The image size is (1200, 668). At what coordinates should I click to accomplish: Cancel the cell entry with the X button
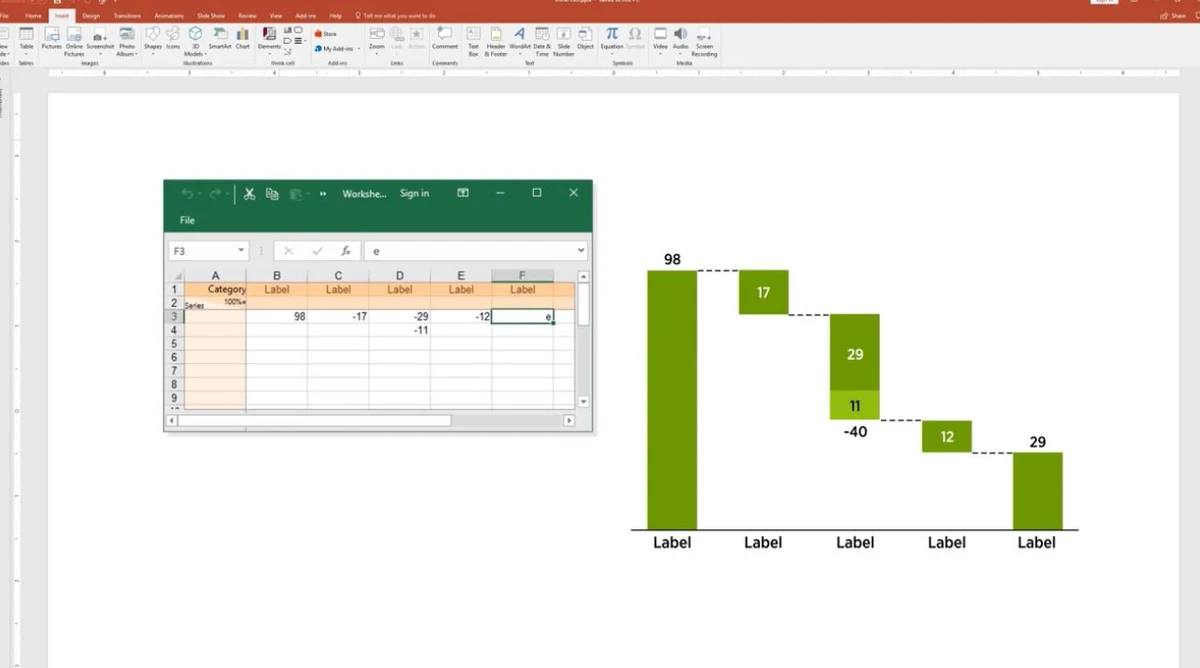click(x=288, y=251)
